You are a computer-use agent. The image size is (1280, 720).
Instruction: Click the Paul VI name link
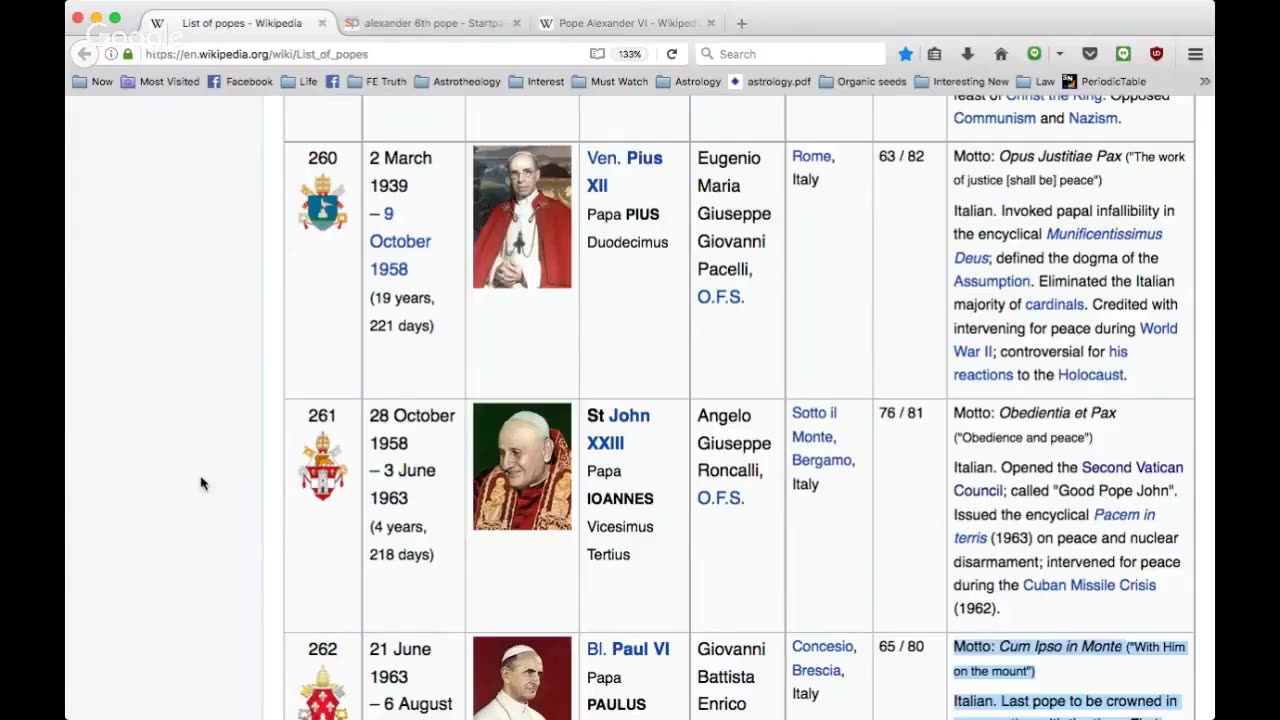tap(640, 649)
